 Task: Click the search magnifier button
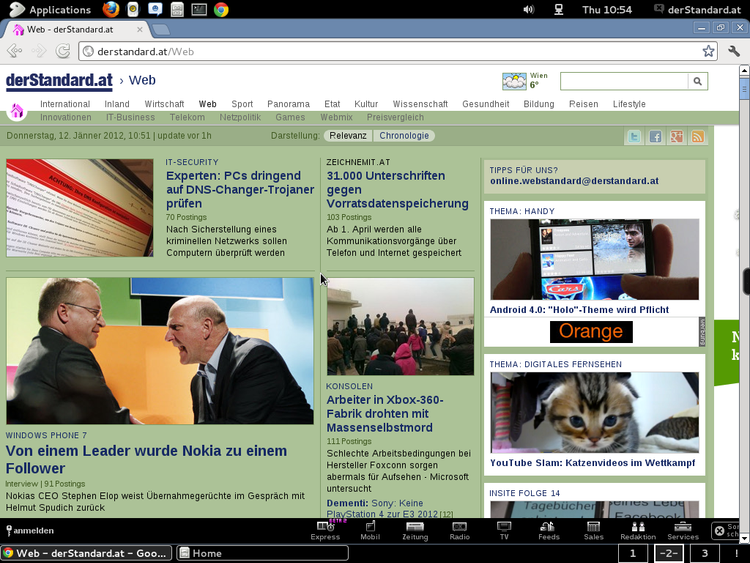698,81
